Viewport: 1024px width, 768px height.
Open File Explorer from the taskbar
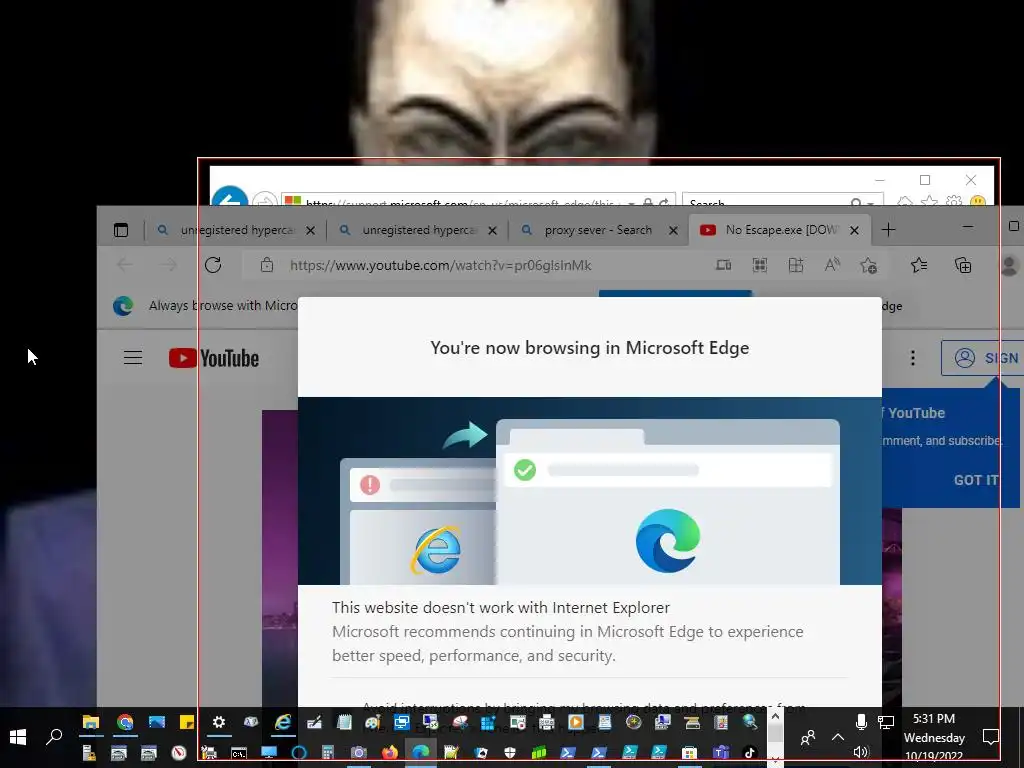click(91, 722)
